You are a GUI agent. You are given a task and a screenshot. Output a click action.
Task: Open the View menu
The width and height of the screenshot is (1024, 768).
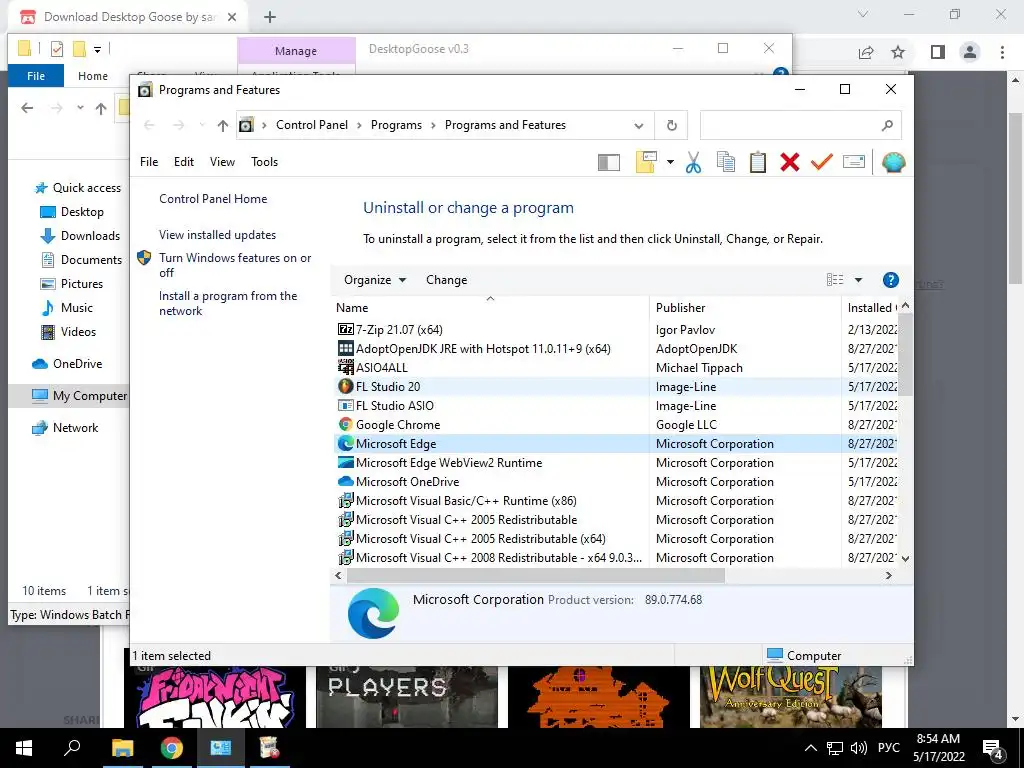pos(222,162)
